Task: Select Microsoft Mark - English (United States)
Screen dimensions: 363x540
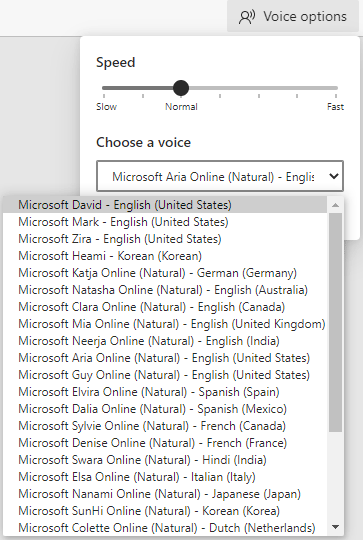Action: [165, 222]
